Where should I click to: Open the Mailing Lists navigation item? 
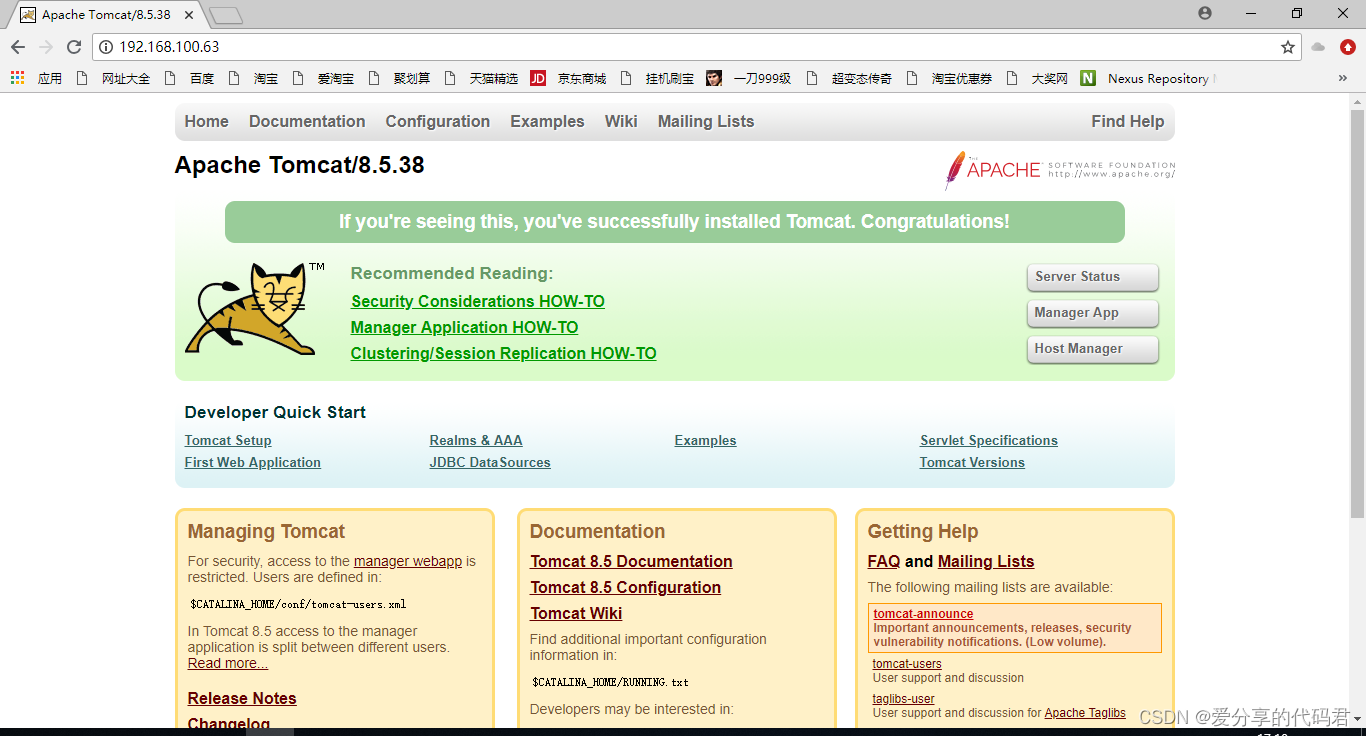click(705, 121)
